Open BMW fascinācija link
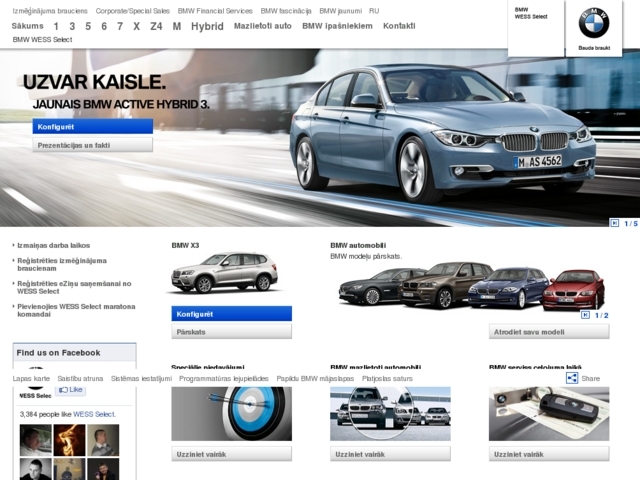This screenshot has height=480, width=640. pyautogui.click(x=286, y=11)
